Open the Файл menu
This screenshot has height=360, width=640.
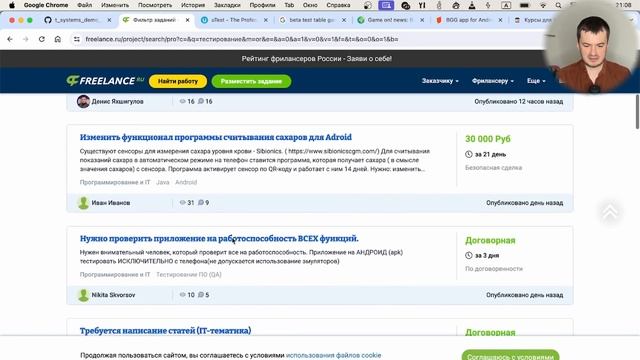[x=84, y=5]
